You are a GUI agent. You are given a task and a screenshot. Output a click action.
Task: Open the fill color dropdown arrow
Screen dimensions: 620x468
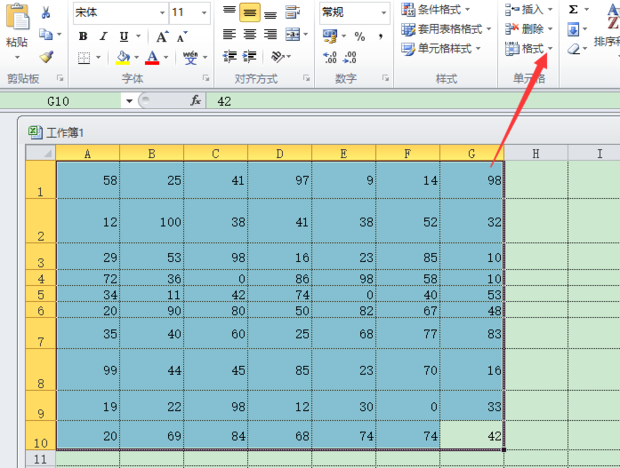point(136,58)
